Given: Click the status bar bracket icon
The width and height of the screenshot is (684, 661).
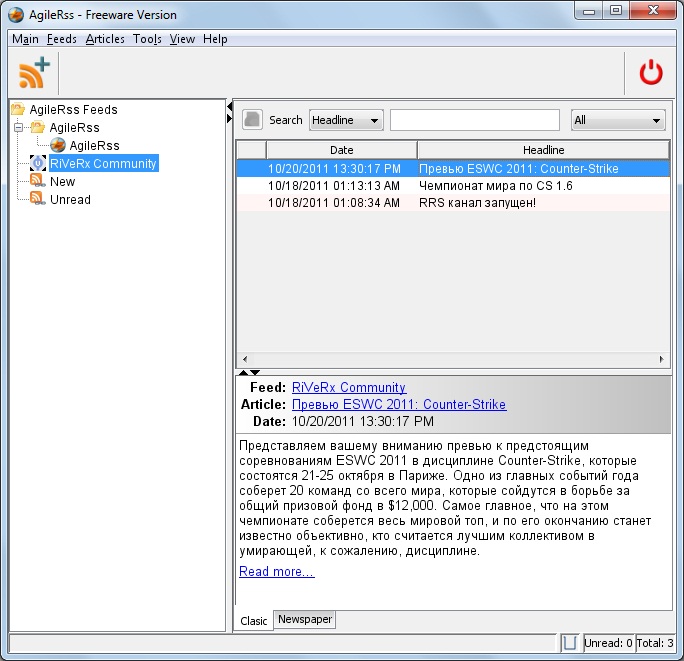Looking at the screenshot, I should [569, 642].
